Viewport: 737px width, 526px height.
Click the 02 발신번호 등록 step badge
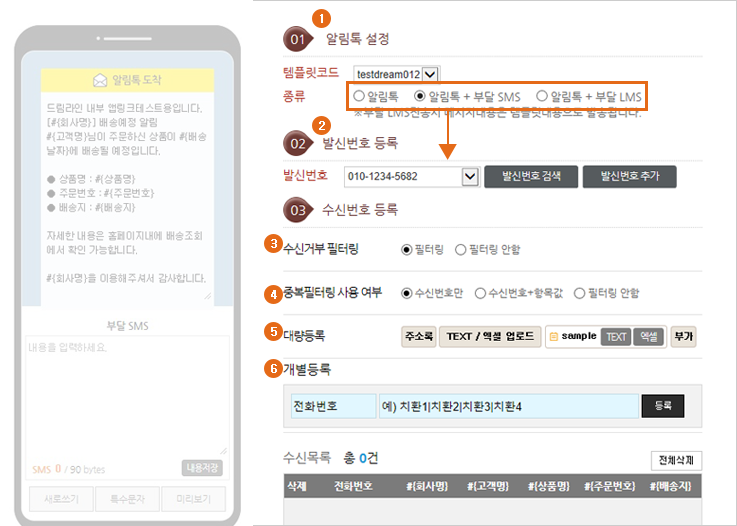(300, 142)
